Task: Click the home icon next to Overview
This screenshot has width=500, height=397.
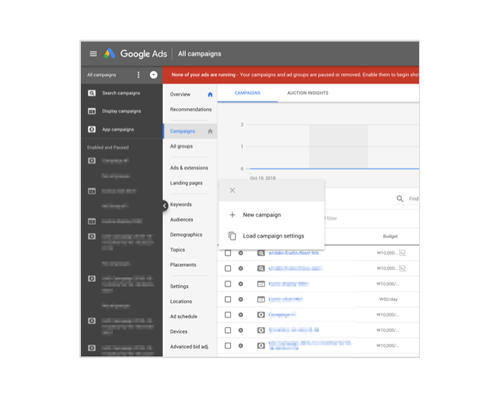Action: [210, 94]
